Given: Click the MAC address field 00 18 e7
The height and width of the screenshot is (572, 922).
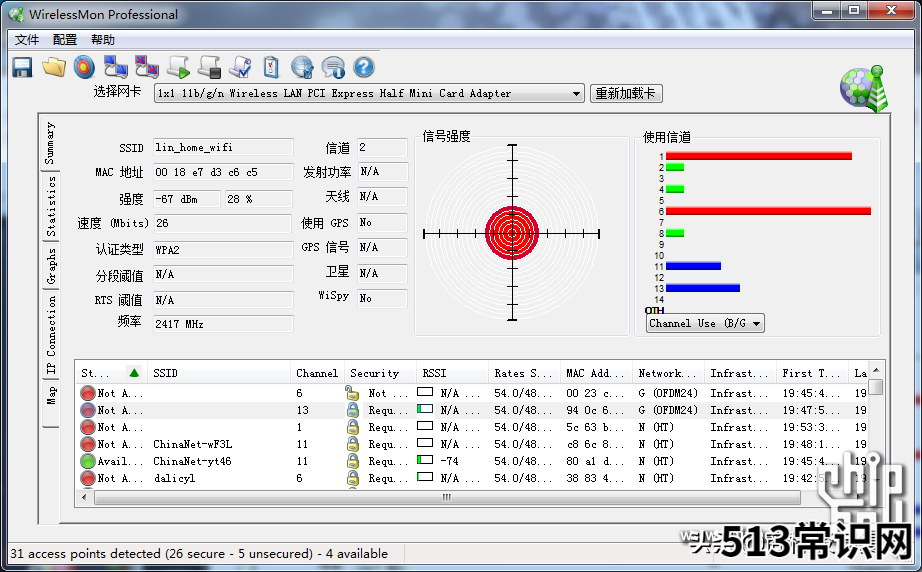Looking at the screenshot, I should [x=223, y=172].
